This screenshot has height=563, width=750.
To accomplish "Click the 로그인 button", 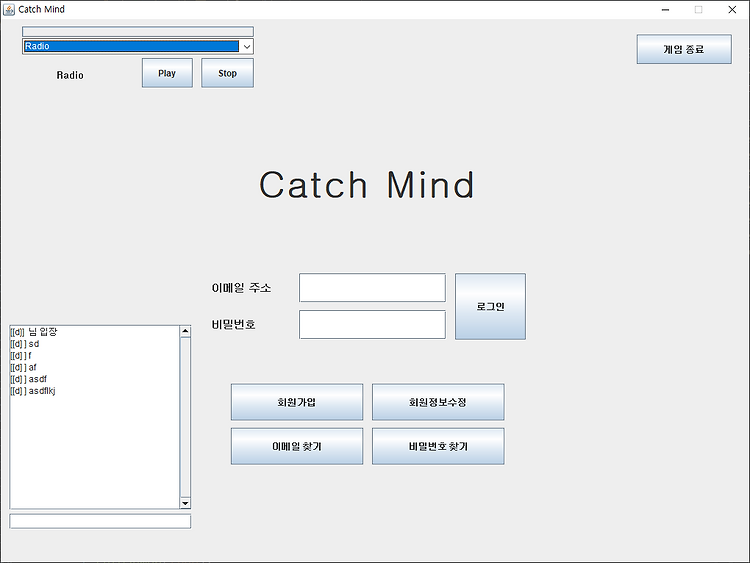I will tap(490, 307).
